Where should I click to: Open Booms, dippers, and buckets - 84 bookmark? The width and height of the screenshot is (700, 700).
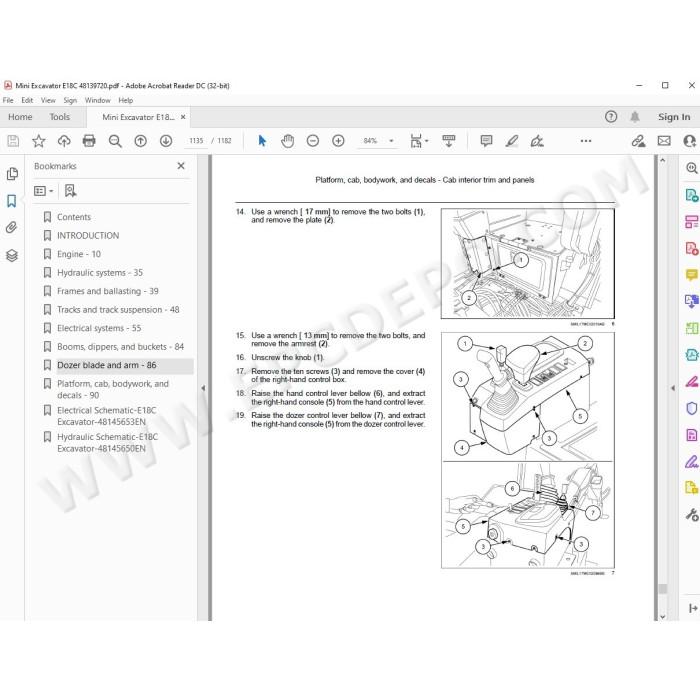pyautogui.click(x=120, y=347)
